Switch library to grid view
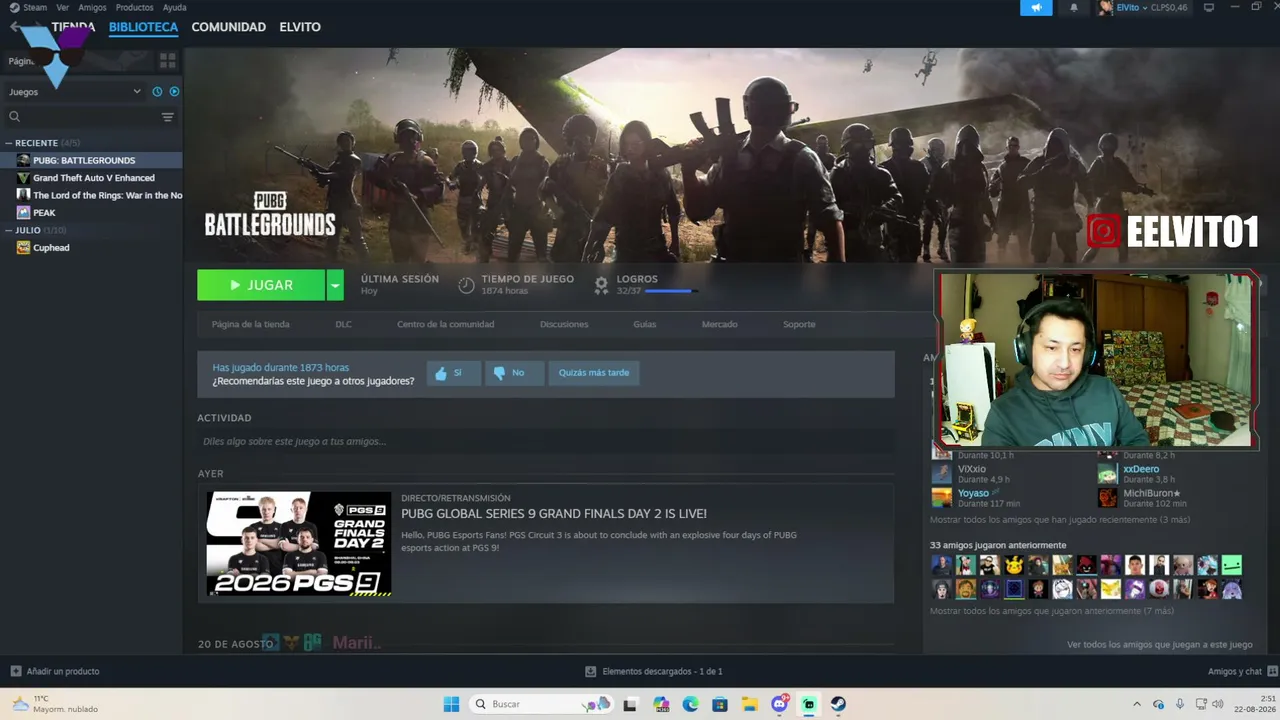This screenshot has width=1280, height=720. [x=167, y=61]
